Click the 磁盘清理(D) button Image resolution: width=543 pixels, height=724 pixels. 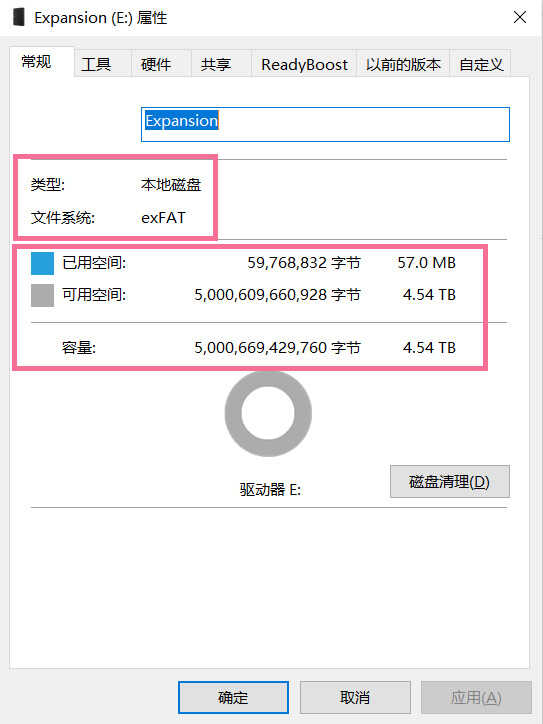[x=450, y=481]
